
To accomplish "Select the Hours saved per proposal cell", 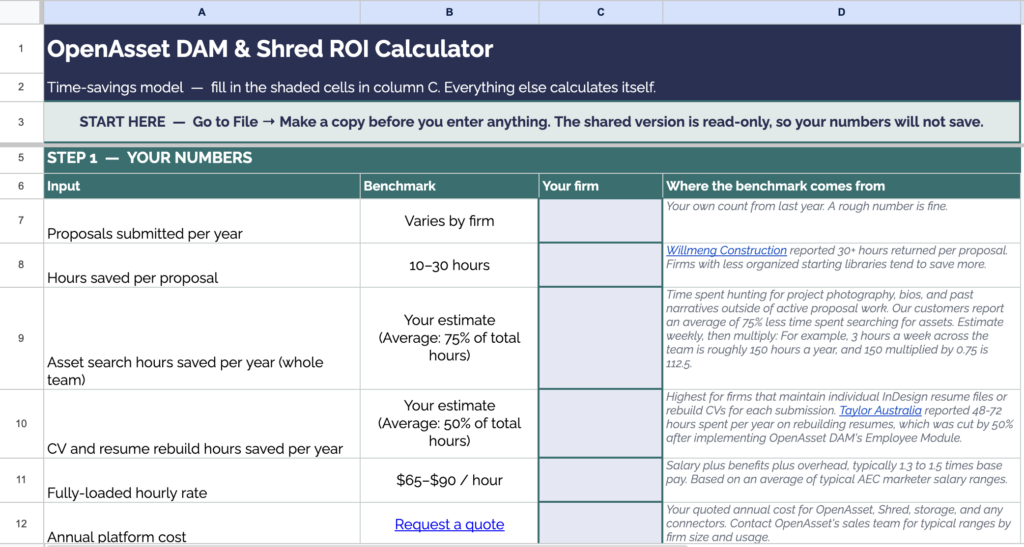I will click(x=202, y=265).
